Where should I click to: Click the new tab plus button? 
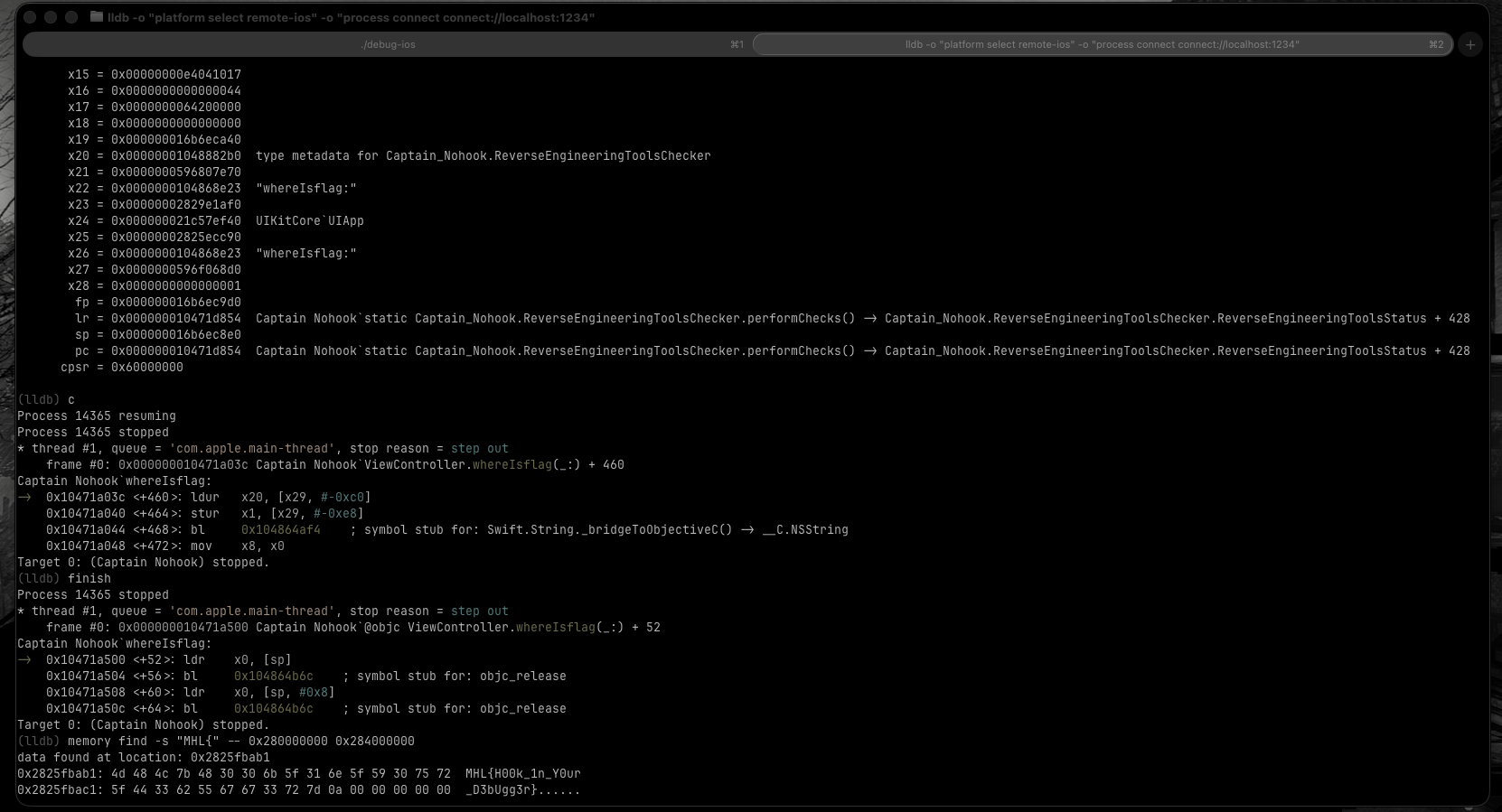tap(1470, 44)
